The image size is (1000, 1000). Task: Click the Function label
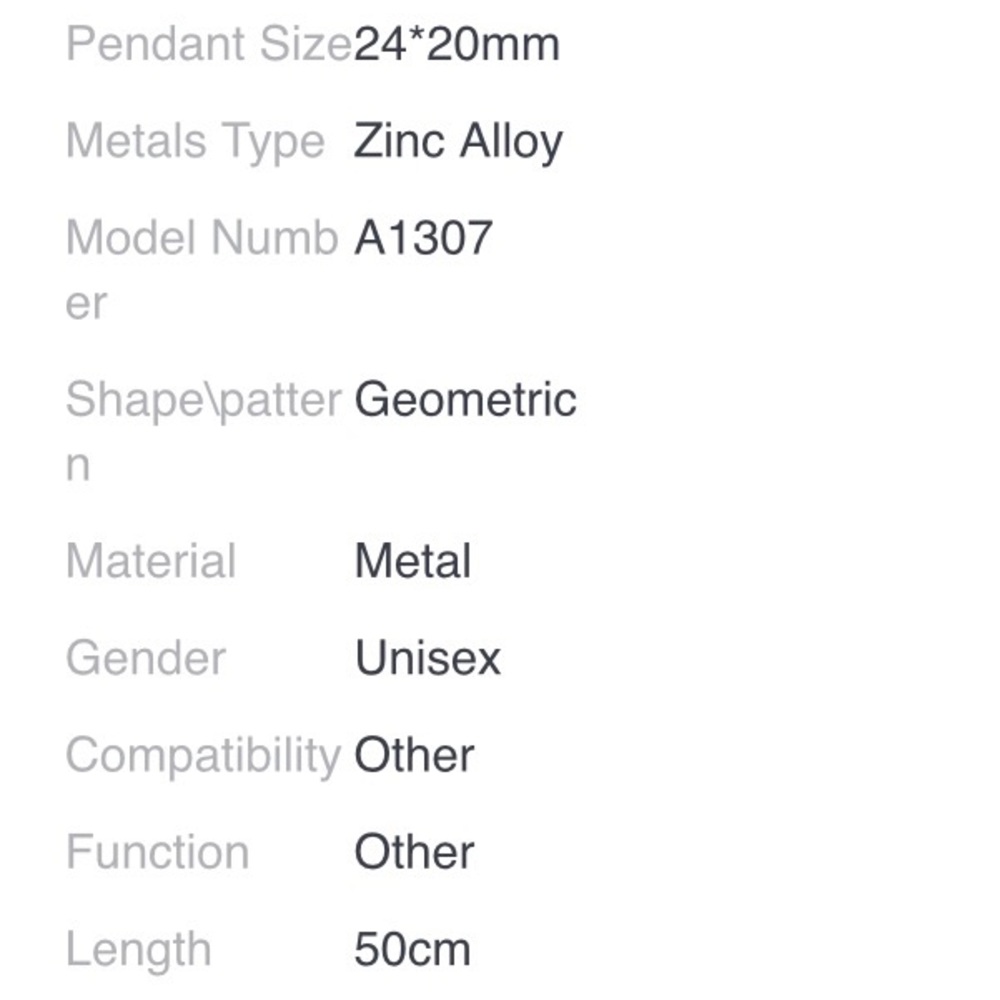158,852
